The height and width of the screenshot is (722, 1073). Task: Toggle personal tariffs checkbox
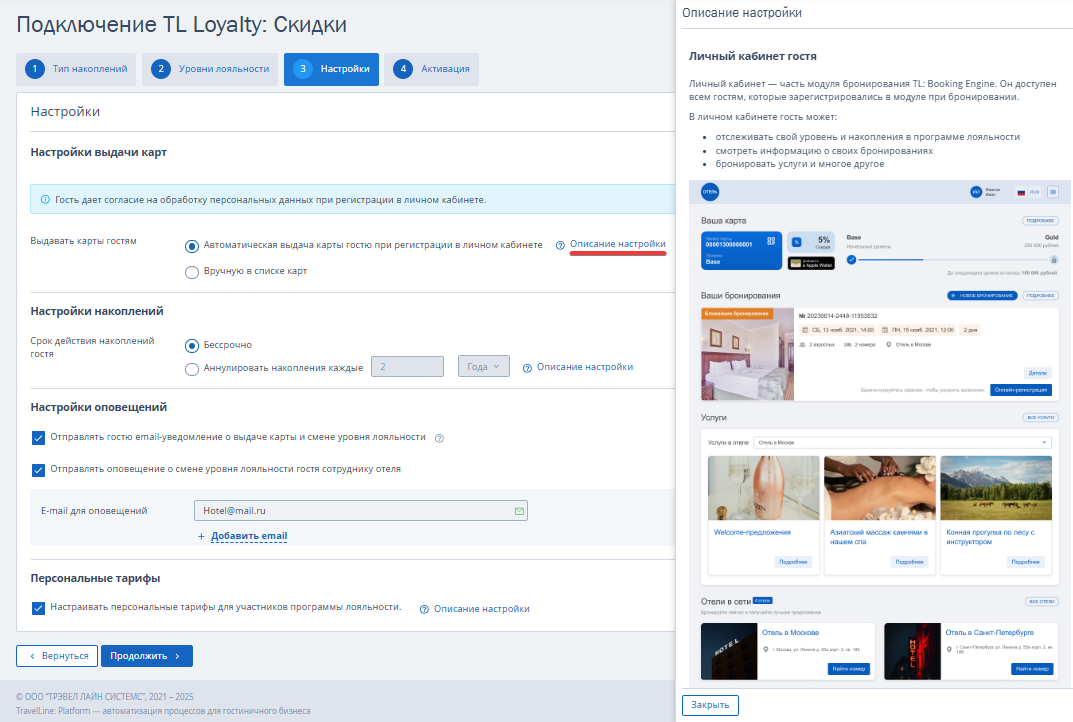click(38, 608)
